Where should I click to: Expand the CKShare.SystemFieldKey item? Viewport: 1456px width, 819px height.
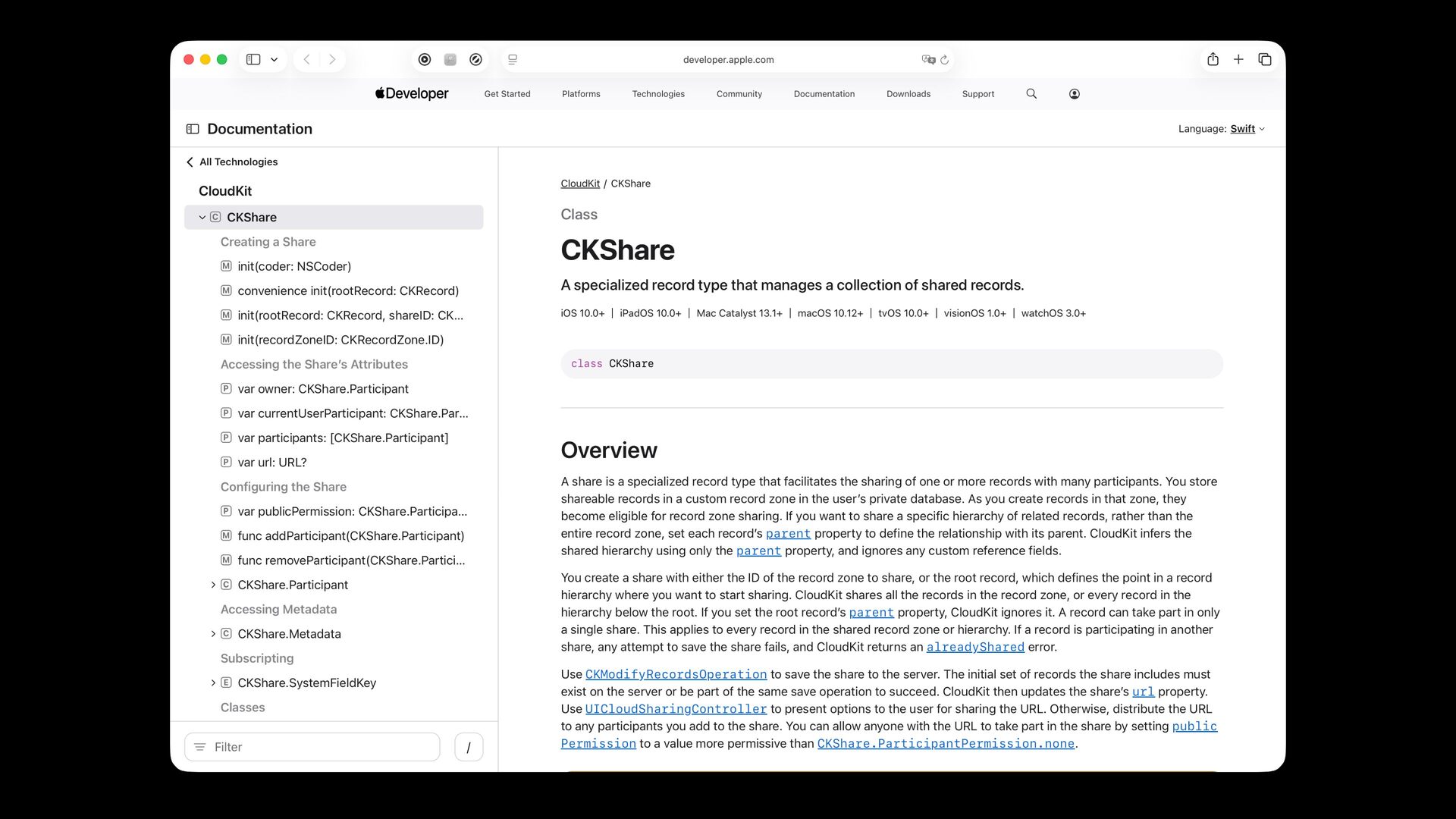pyautogui.click(x=213, y=682)
